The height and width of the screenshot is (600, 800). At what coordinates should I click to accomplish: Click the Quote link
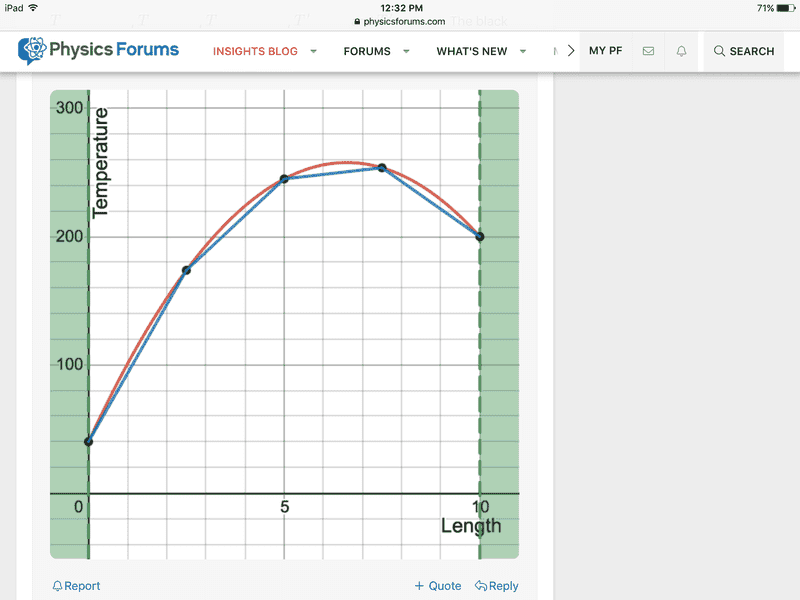438,586
